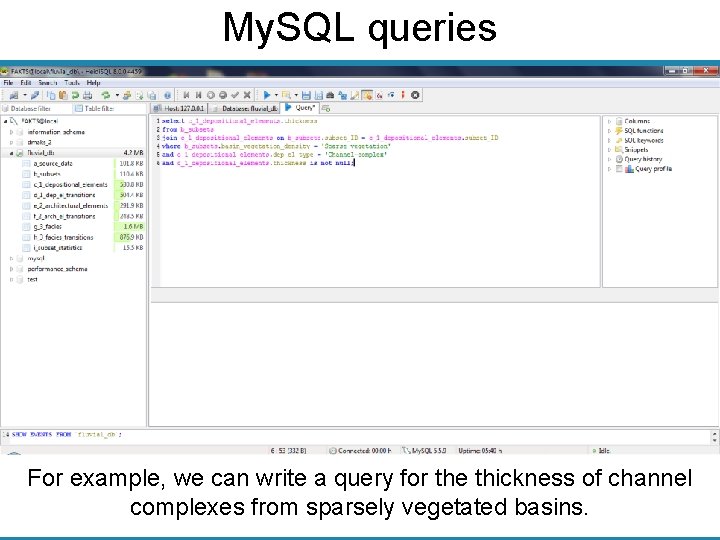The image size is (720, 540).
Task: Click the insert row circle icon
Action: (x=211, y=95)
